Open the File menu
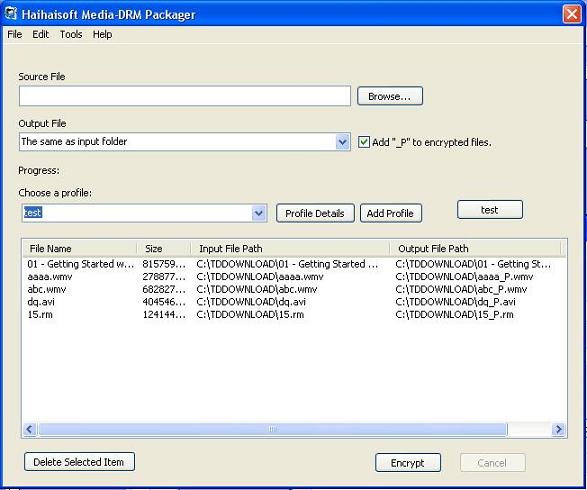 (x=15, y=34)
